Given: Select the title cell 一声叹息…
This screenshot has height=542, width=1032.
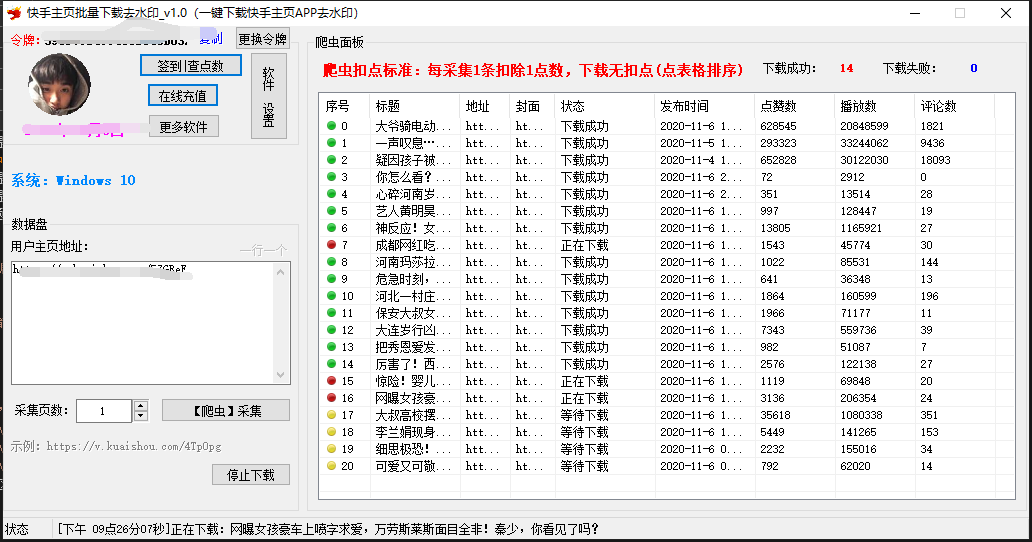Looking at the screenshot, I should [413, 143].
